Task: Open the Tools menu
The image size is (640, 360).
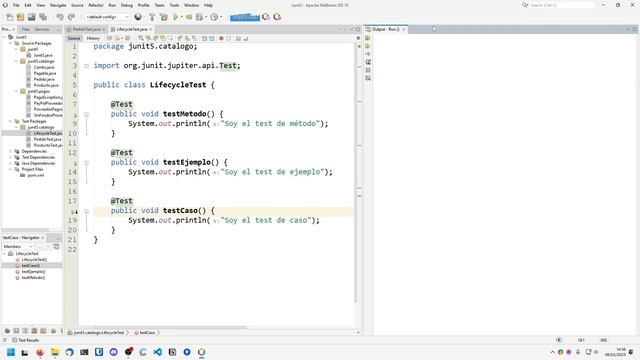Action: [174, 5]
